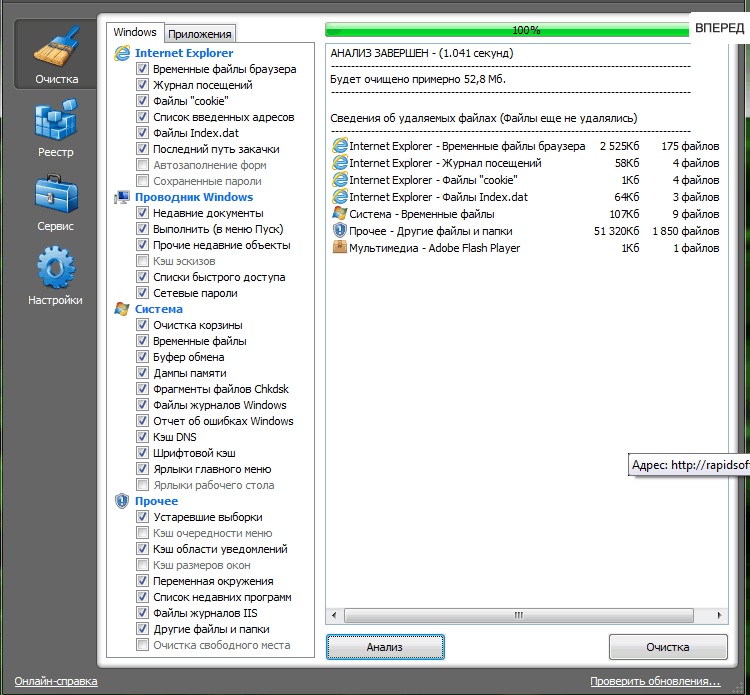Image resolution: width=750 pixels, height=695 pixels.
Task: Click the Система Windows flag icon
Action: click(x=122, y=309)
